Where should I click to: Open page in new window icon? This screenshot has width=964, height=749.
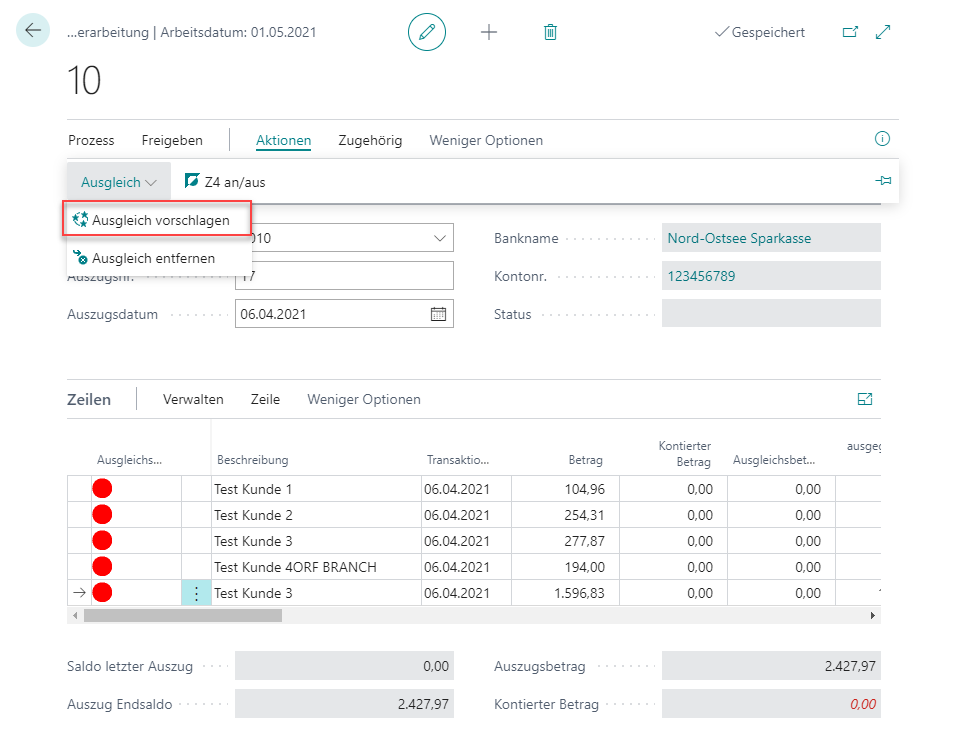850,32
